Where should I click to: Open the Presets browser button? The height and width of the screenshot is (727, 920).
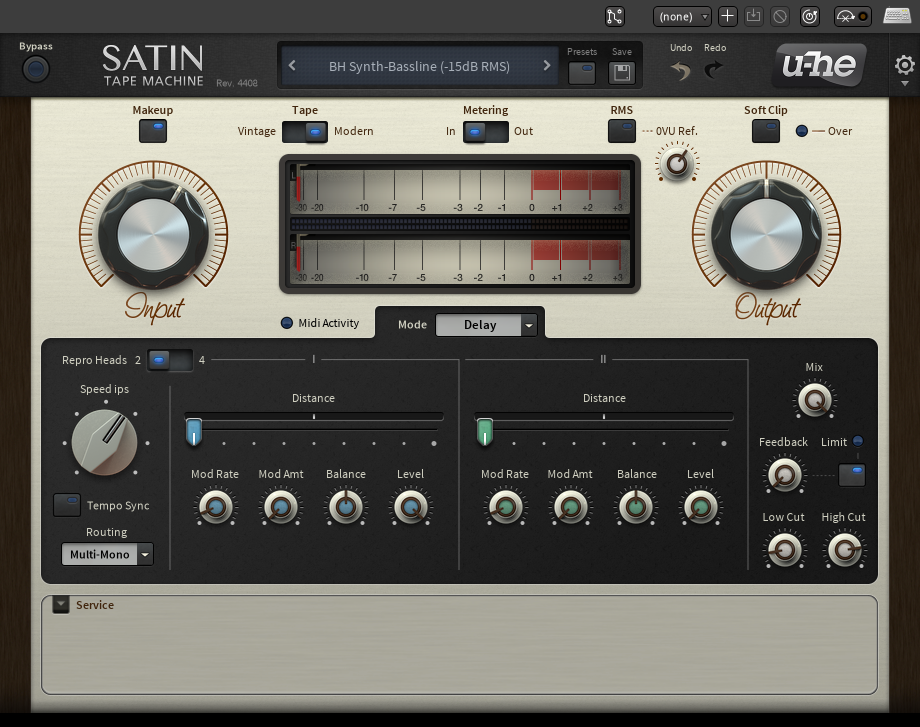[x=582, y=72]
